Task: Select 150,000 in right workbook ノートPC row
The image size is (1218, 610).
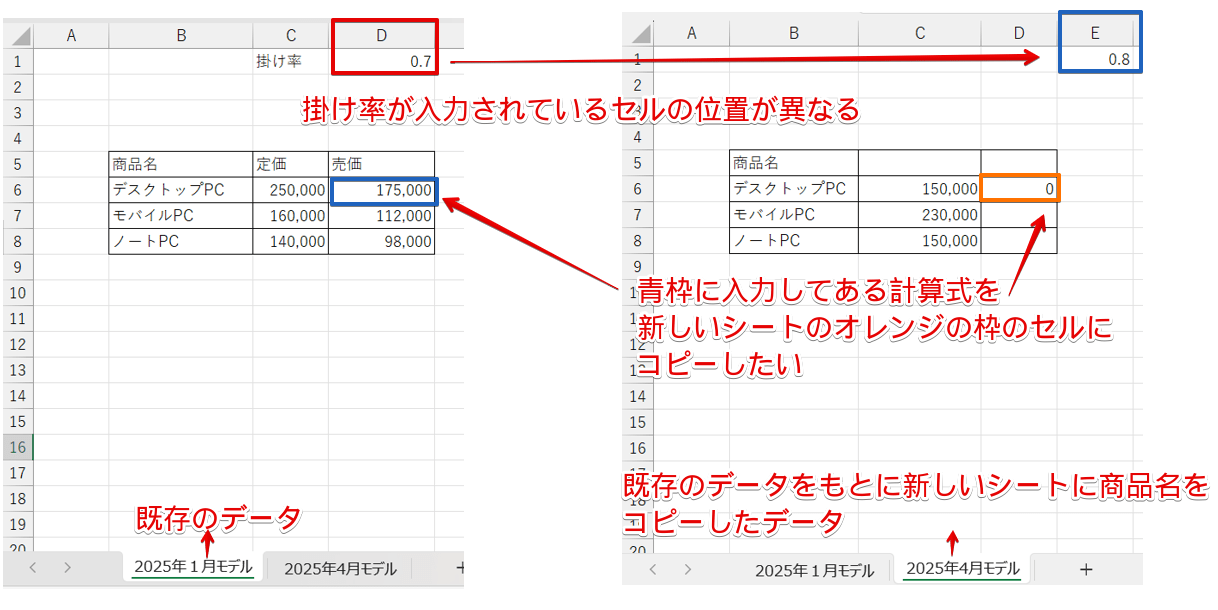Action: [x=920, y=240]
